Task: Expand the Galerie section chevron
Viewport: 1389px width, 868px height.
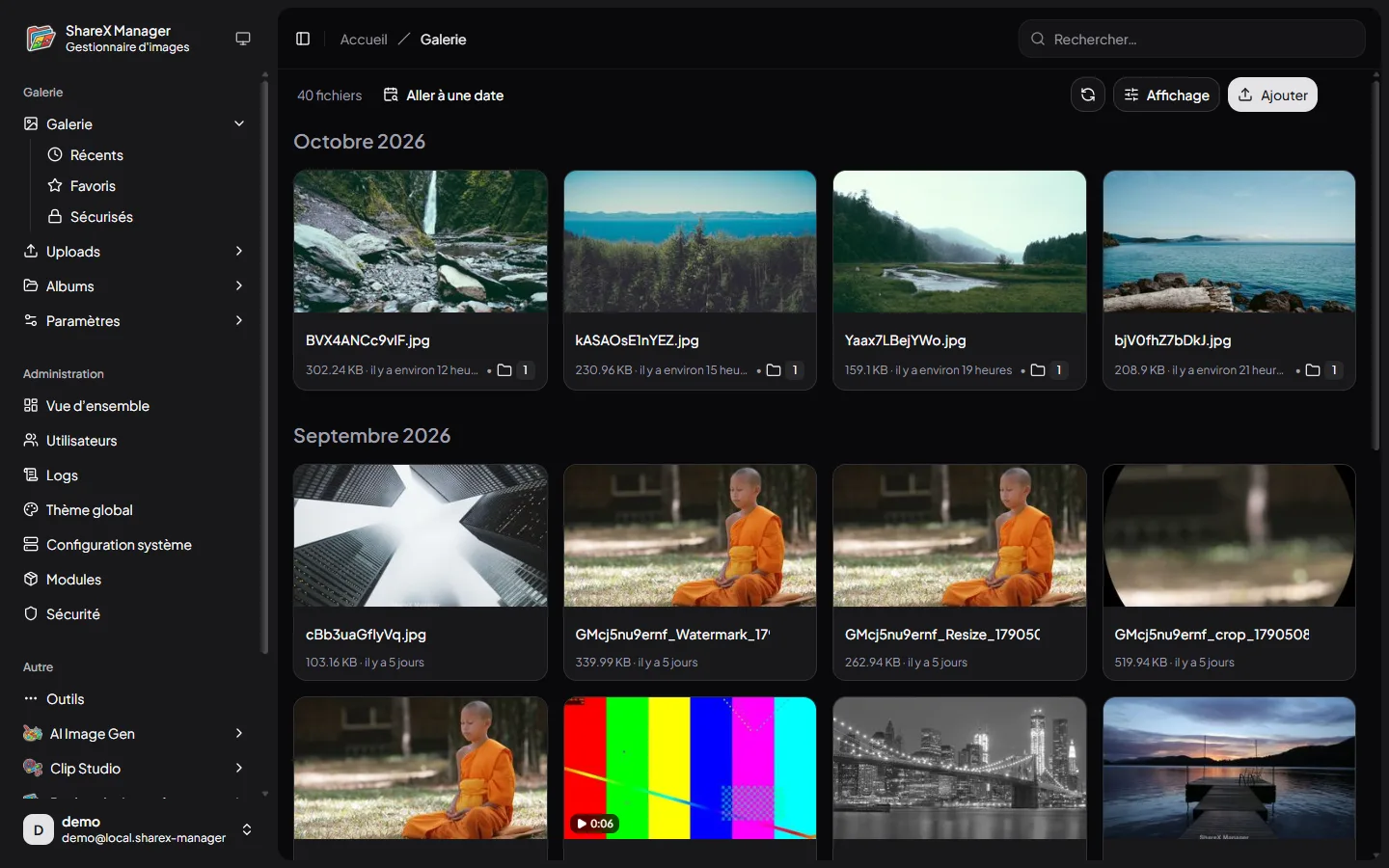Action: point(239,123)
